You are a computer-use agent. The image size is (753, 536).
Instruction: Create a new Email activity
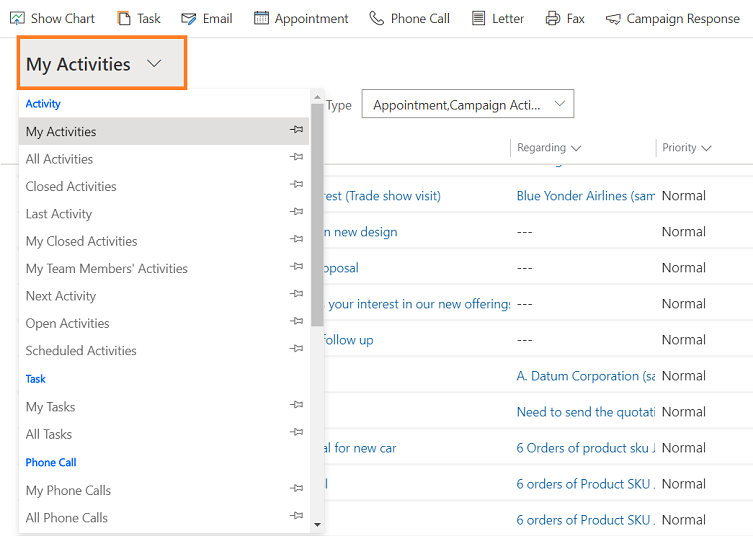pos(207,19)
